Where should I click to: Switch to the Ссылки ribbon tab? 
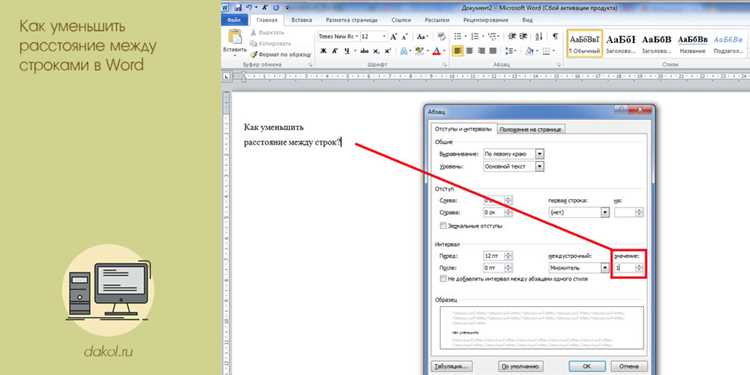pyautogui.click(x=401, y=20)
